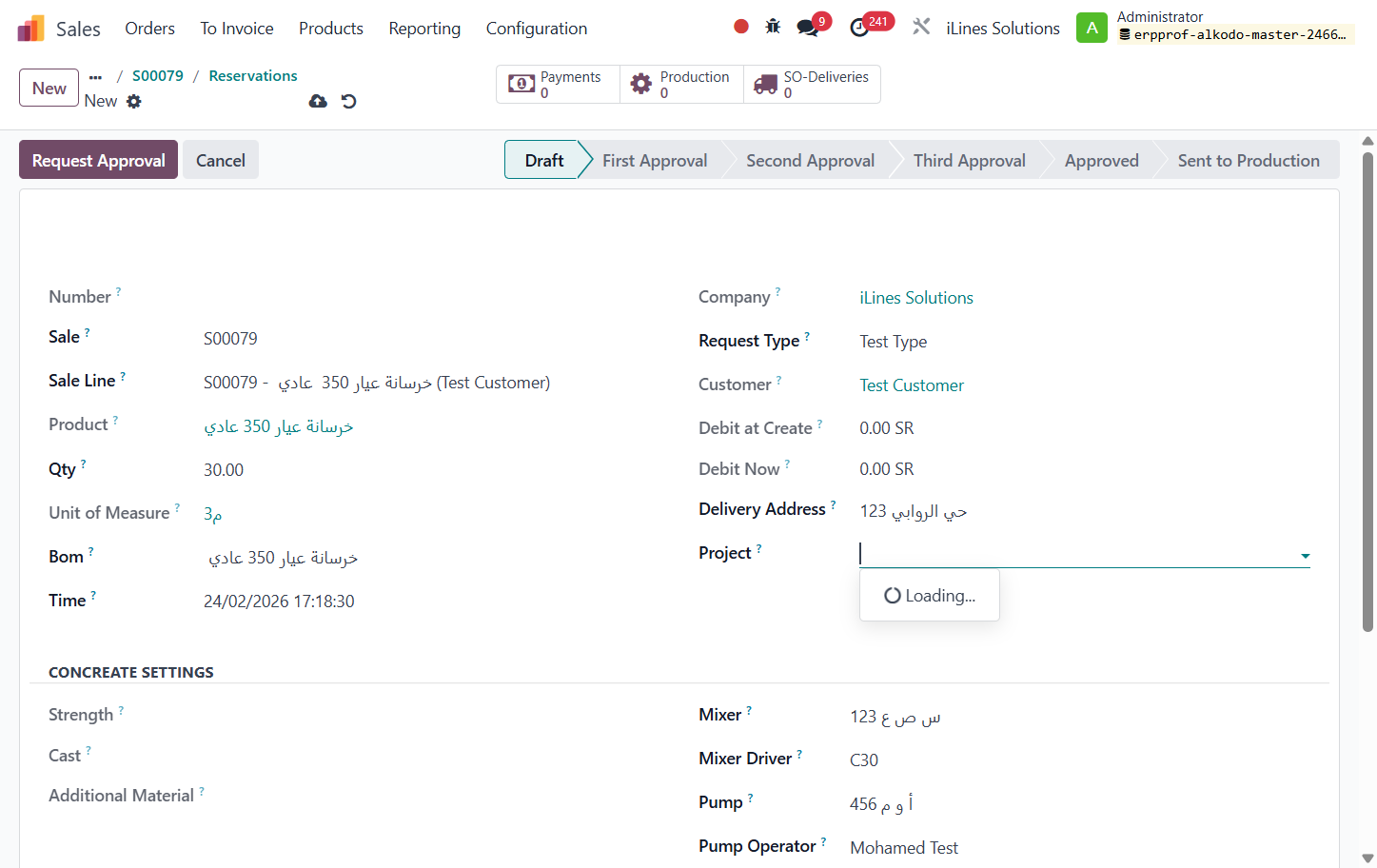Screen dimensions: 1377x868
Task: Open the Administrator avatar icon
Action: [1092, 28]
